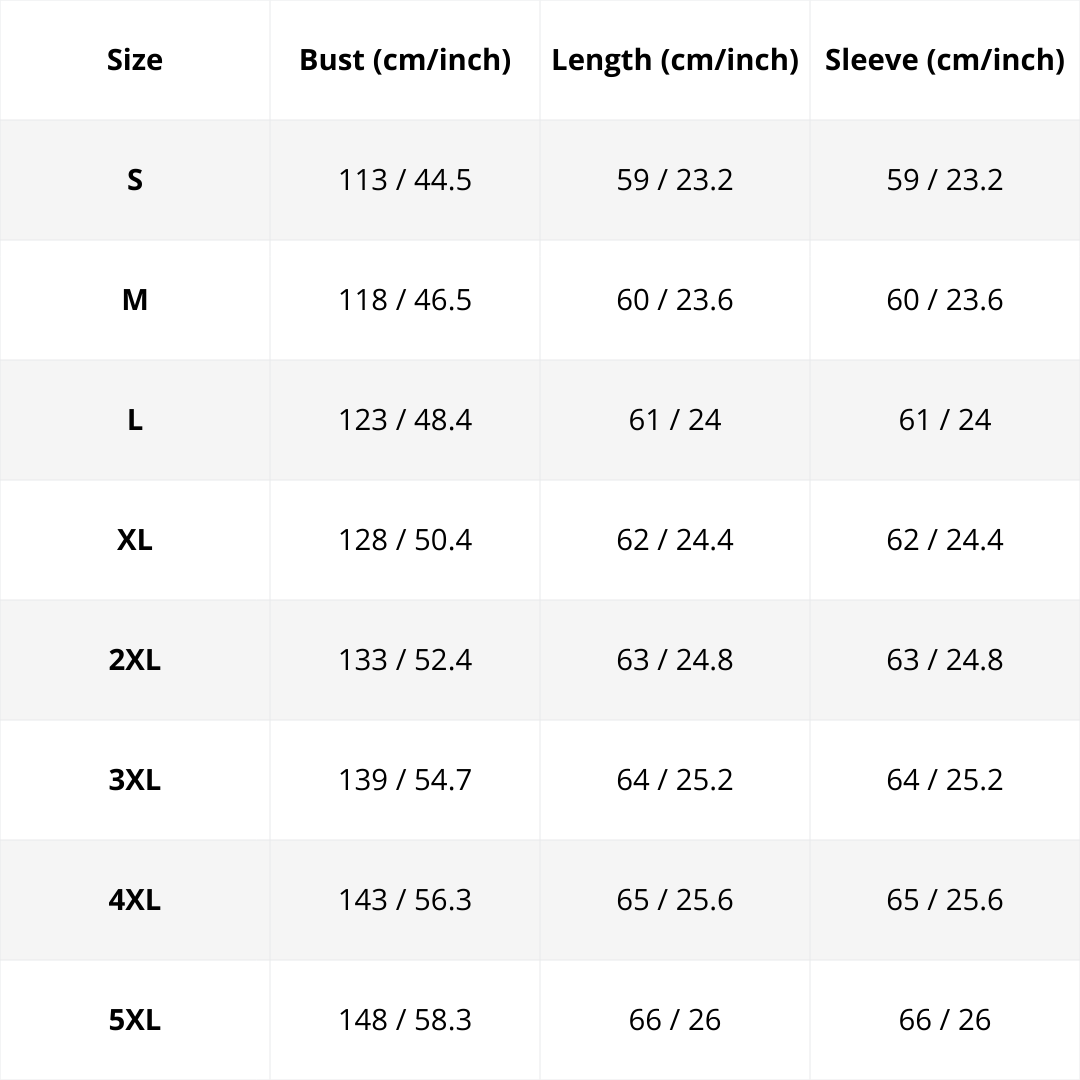Screen dimensions: 1080x1080
Task: Select the 148 / 58.3 bust cell
Action: [x=405, y=1020]
